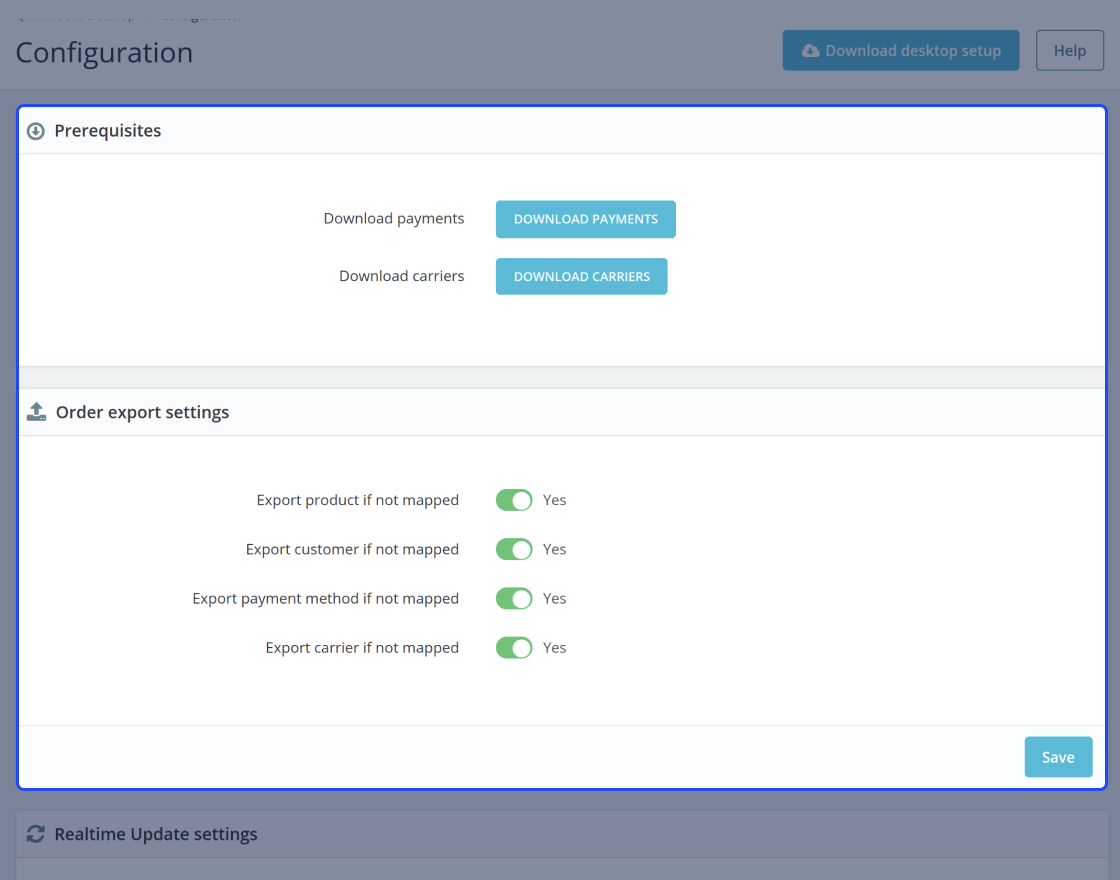
Task: Open the Help button
Action: coord(1069,51)
